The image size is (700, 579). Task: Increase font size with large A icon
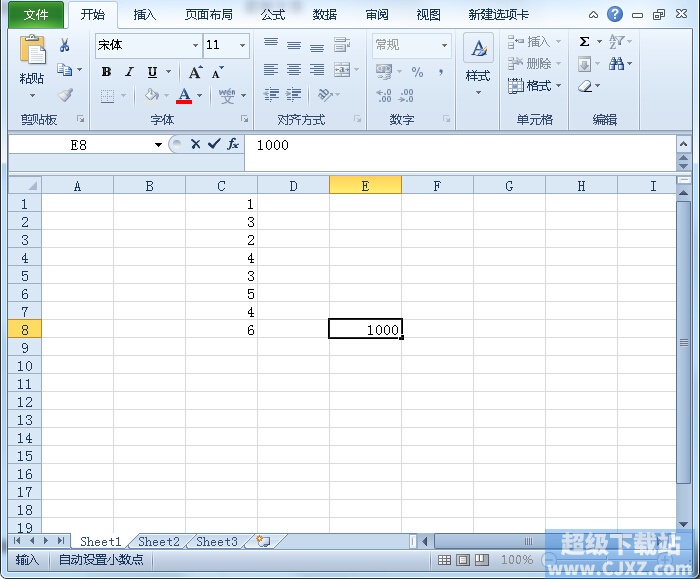point(195,72)
